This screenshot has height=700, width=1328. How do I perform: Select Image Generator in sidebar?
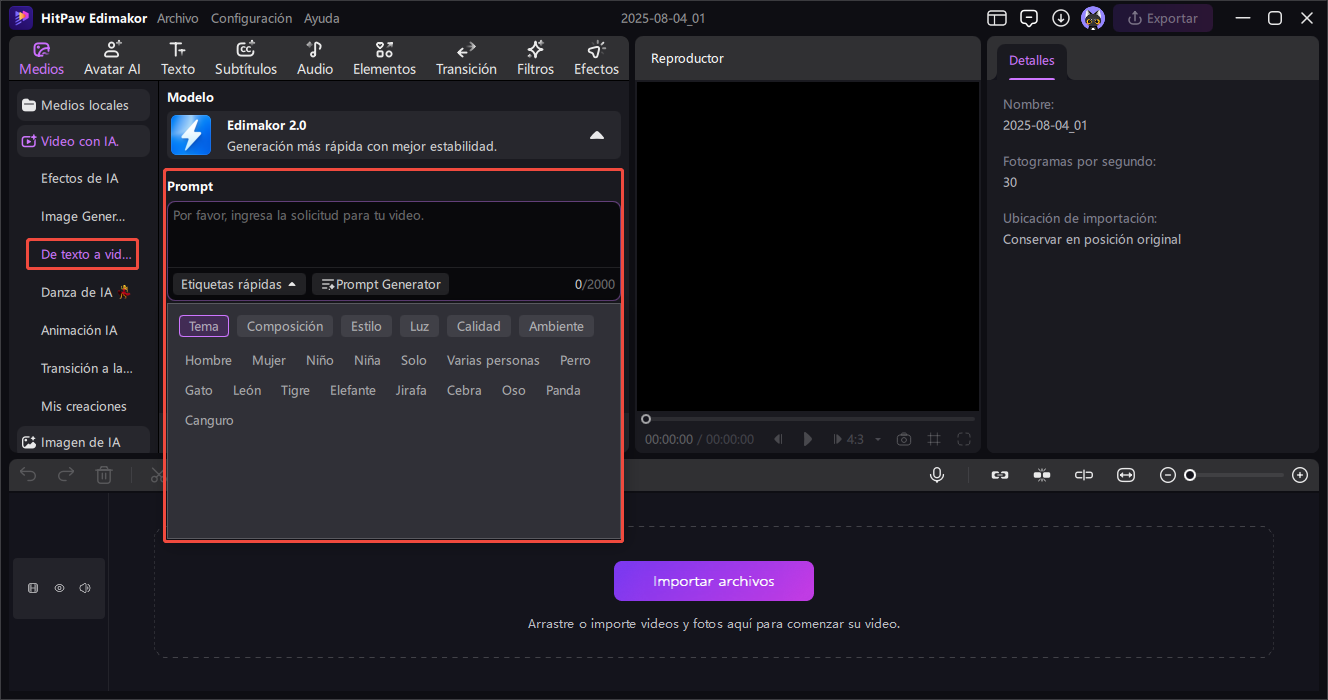tap(83, 216)
